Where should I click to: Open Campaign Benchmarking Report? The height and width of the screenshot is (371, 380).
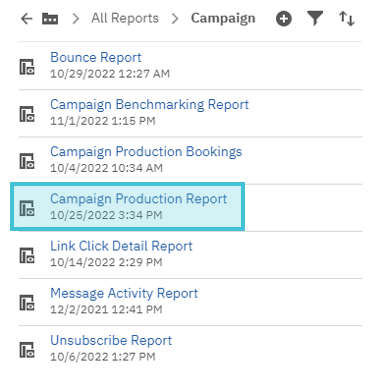tap(149, 105)
